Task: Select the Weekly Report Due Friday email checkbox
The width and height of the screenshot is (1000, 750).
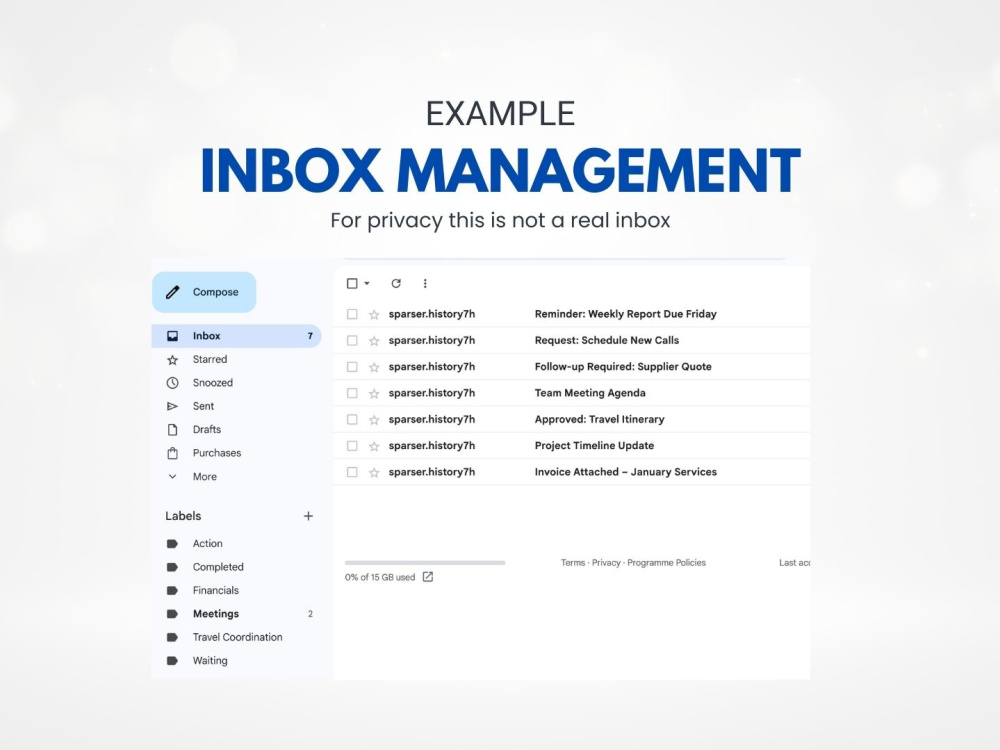Action: (352, 314)
